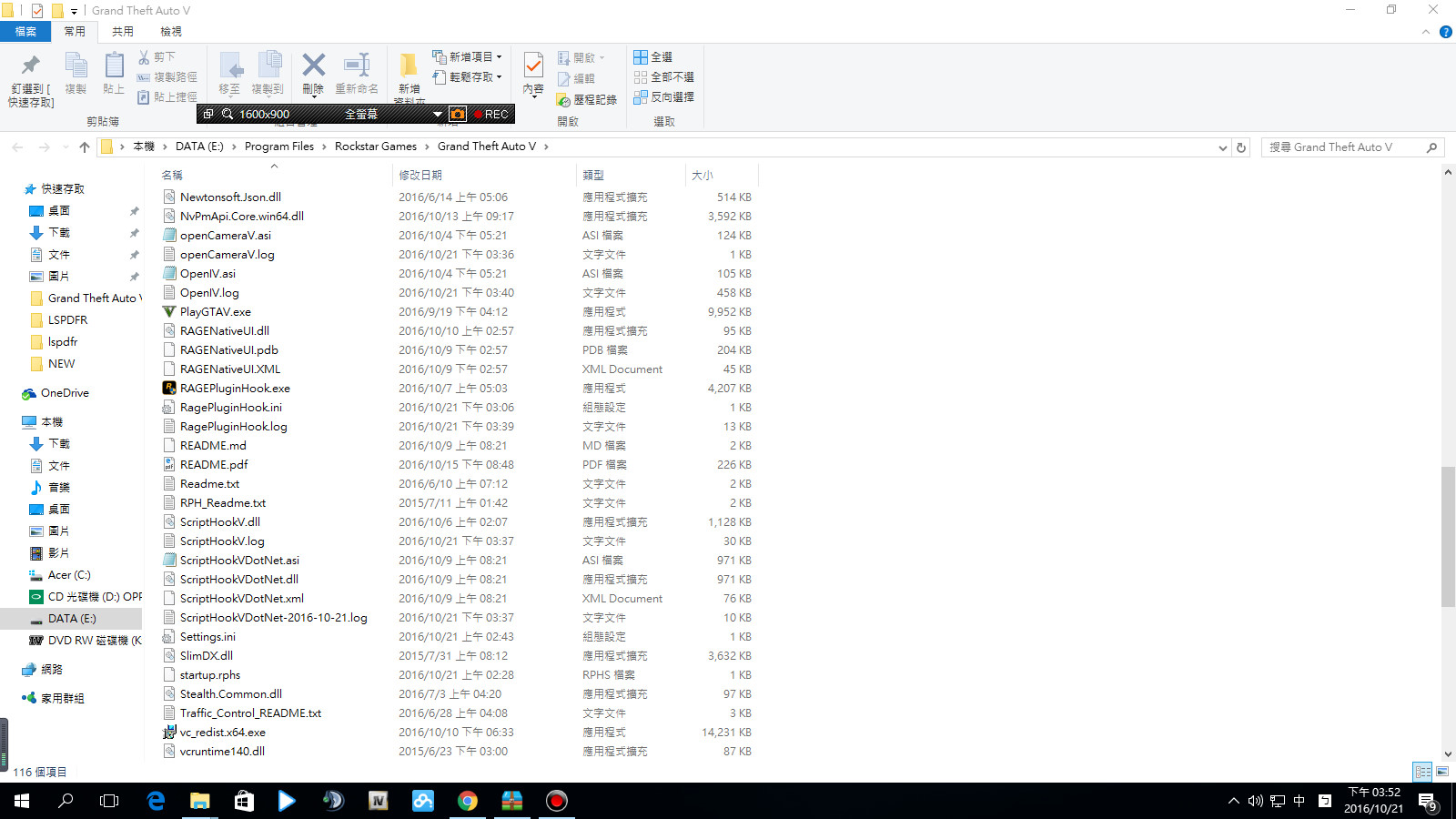Viewport: 1456px width, 819px height.
Task: Click the vc_redist.x64.exe file icon
Action: click(x=169, y=733)
